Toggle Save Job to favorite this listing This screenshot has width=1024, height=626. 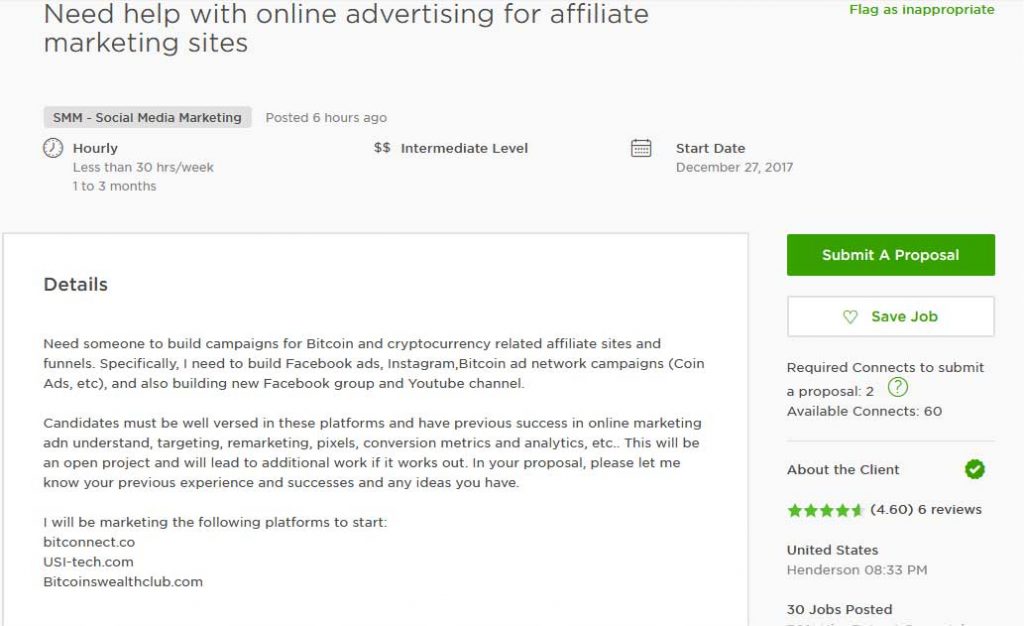tap(889, 316)
